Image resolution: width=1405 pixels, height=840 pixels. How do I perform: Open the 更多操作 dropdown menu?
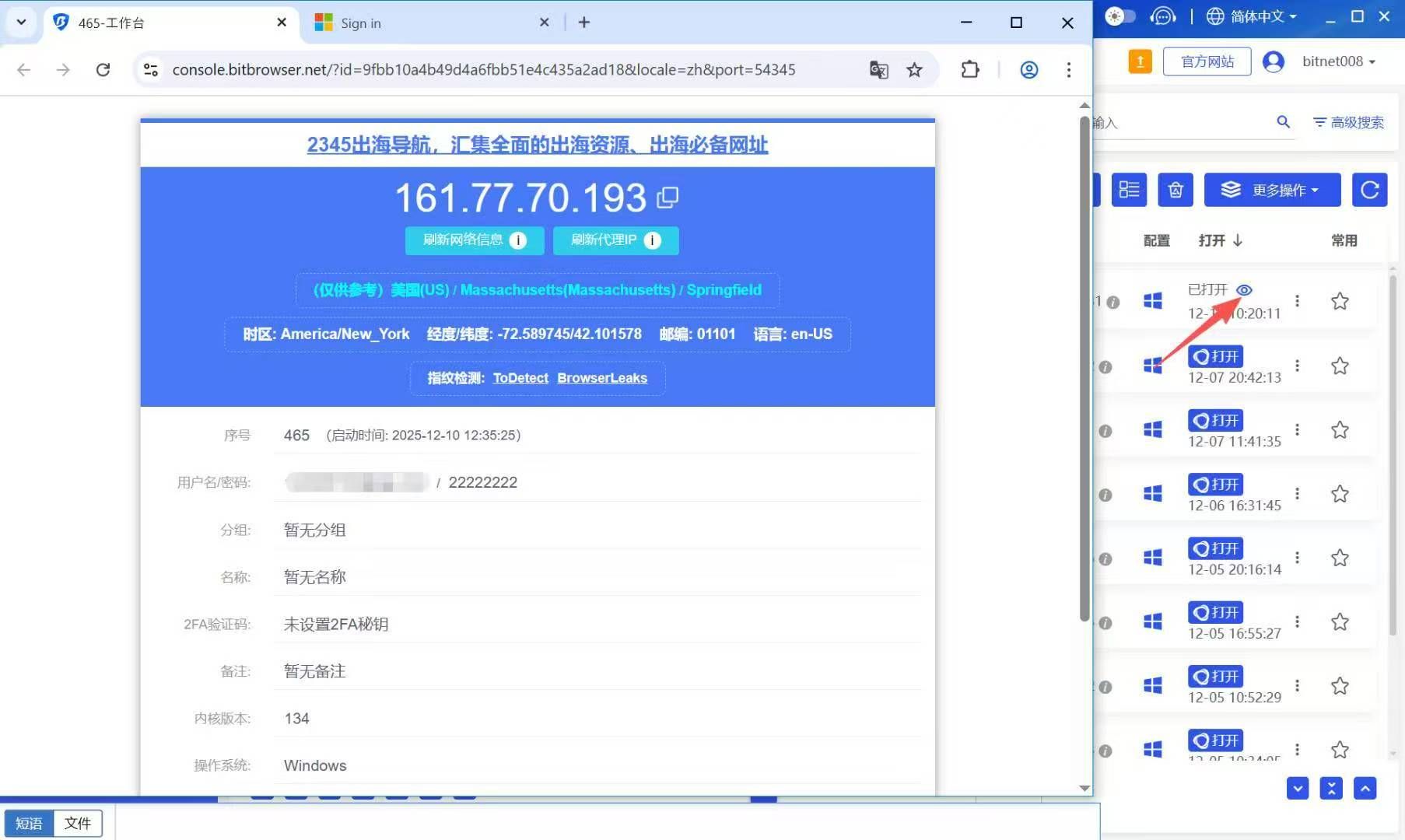click(x=1272, y=189)
